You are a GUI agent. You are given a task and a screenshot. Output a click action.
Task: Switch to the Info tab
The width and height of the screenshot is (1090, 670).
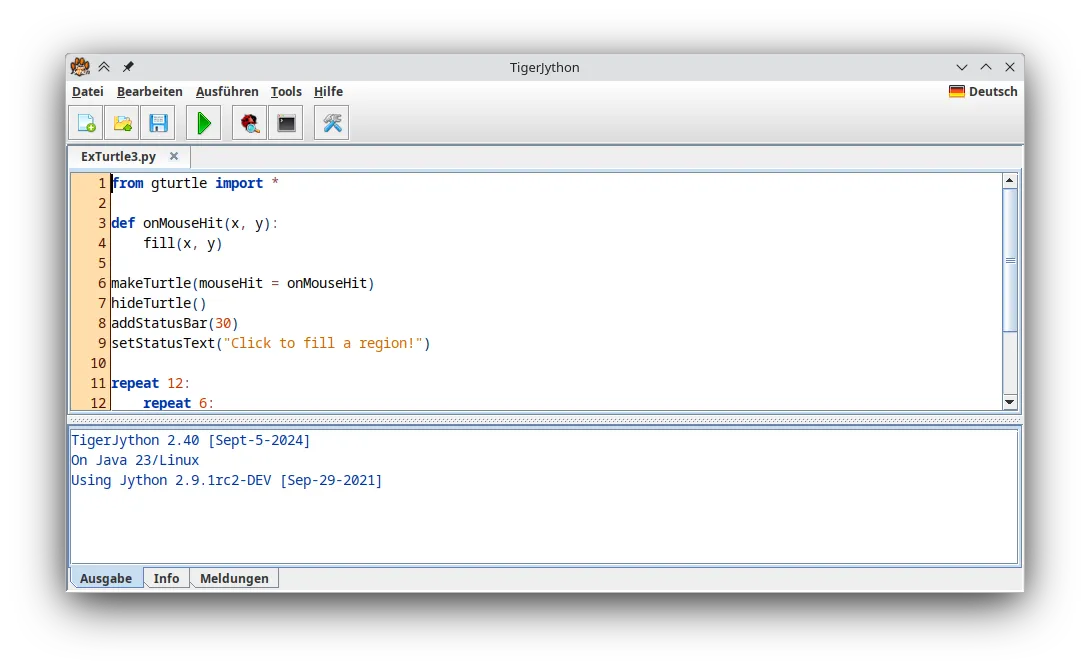[166, 578]
